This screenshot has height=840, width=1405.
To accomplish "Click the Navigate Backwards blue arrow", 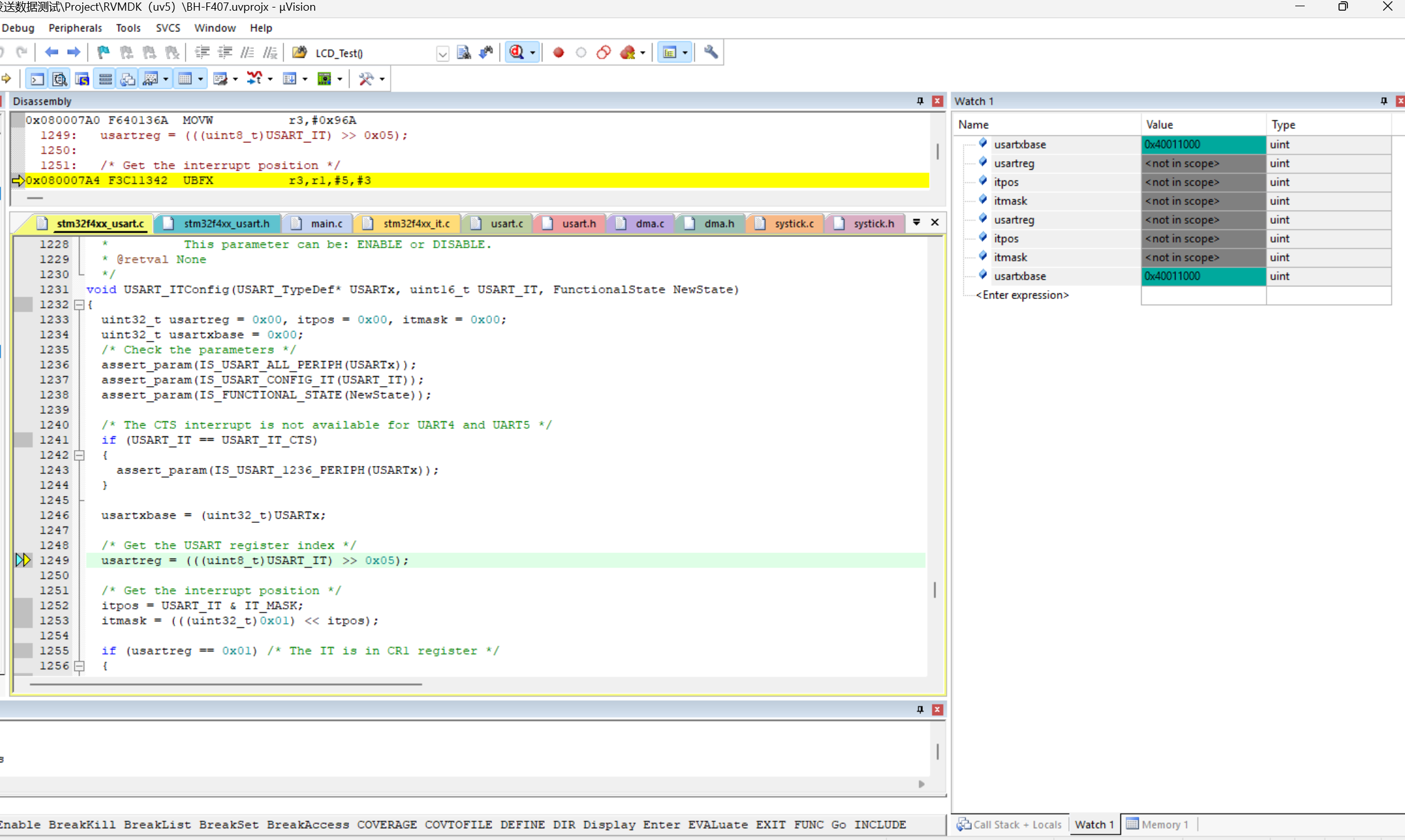I will [51, 53].
